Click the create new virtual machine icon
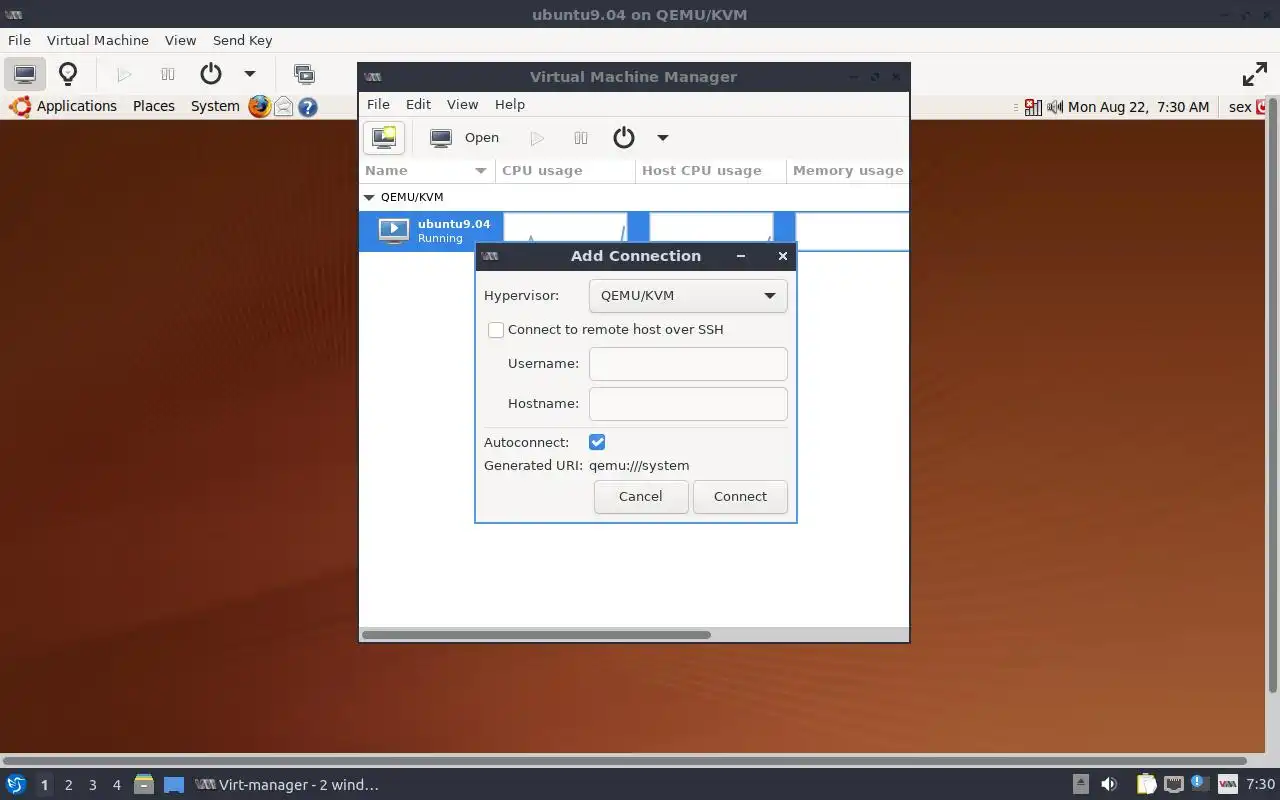This screenshot has height=800, width=1280. [384, 138]
